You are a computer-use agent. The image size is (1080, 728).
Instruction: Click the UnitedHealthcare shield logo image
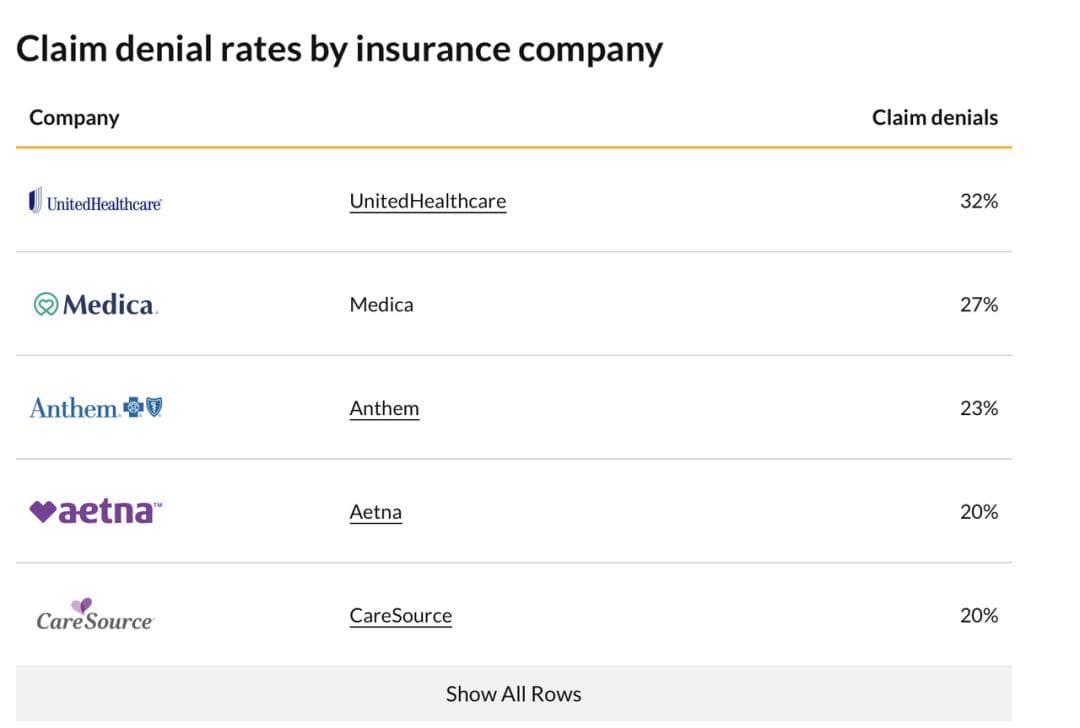(x=37, y=201)
